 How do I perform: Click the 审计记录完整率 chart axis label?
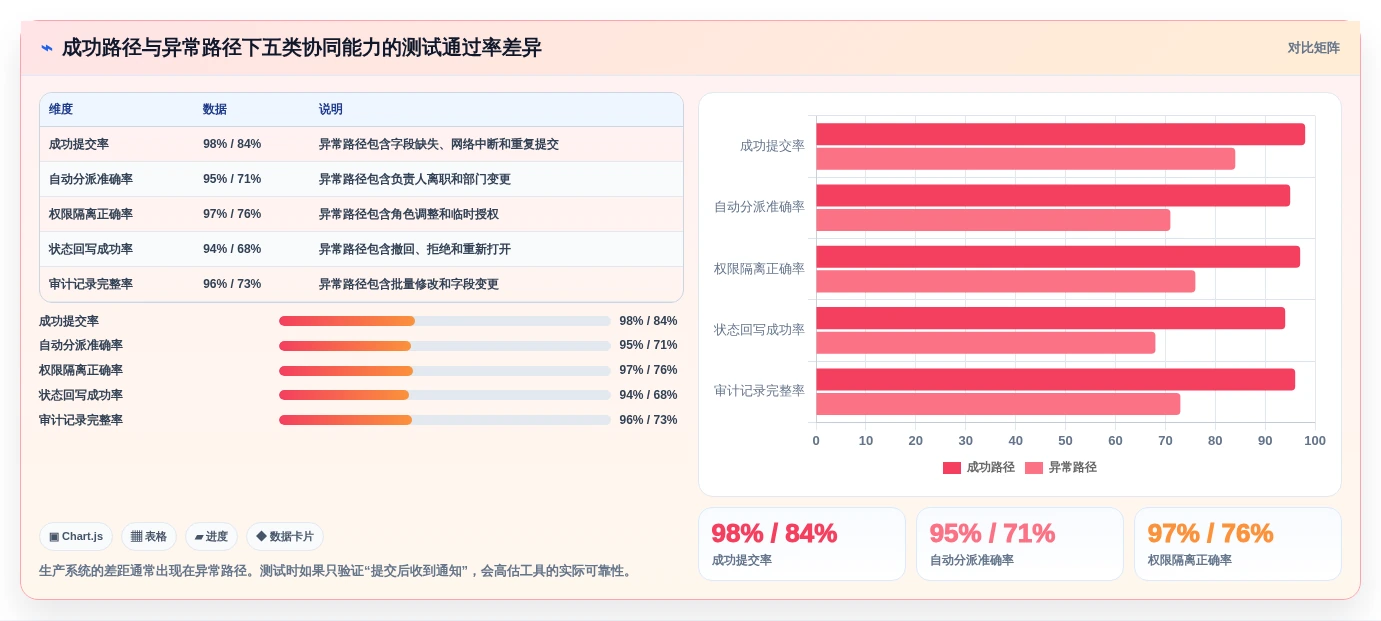pyautogui.click(x=759, y=391)
